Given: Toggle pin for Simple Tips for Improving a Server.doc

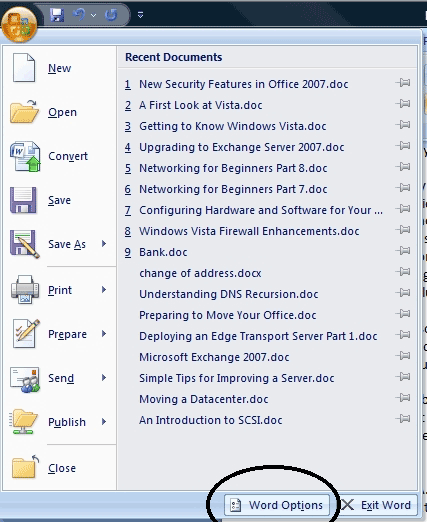Looking at the screenshot, I should [x=403, y=377].
